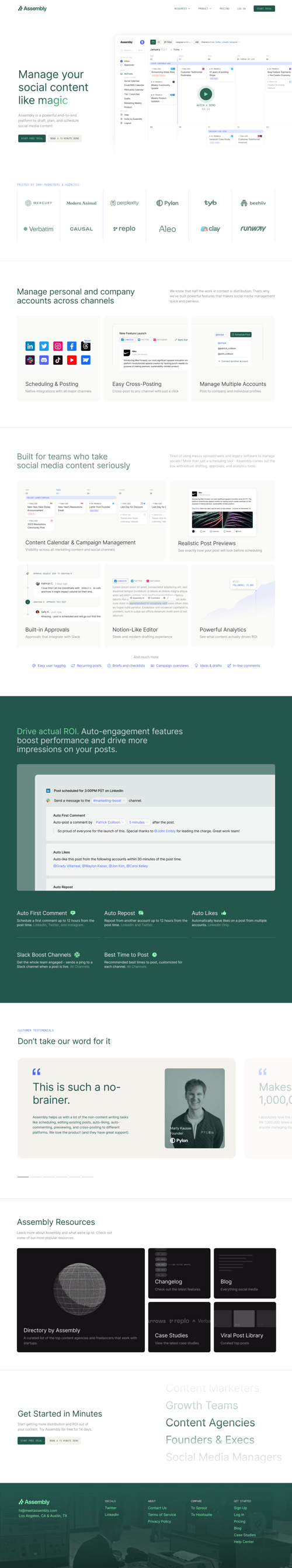The width and height of the screenshot is (292, 1568).
Task: Open the Patrick Collison commenter dropdown
Action: [110, 823]
